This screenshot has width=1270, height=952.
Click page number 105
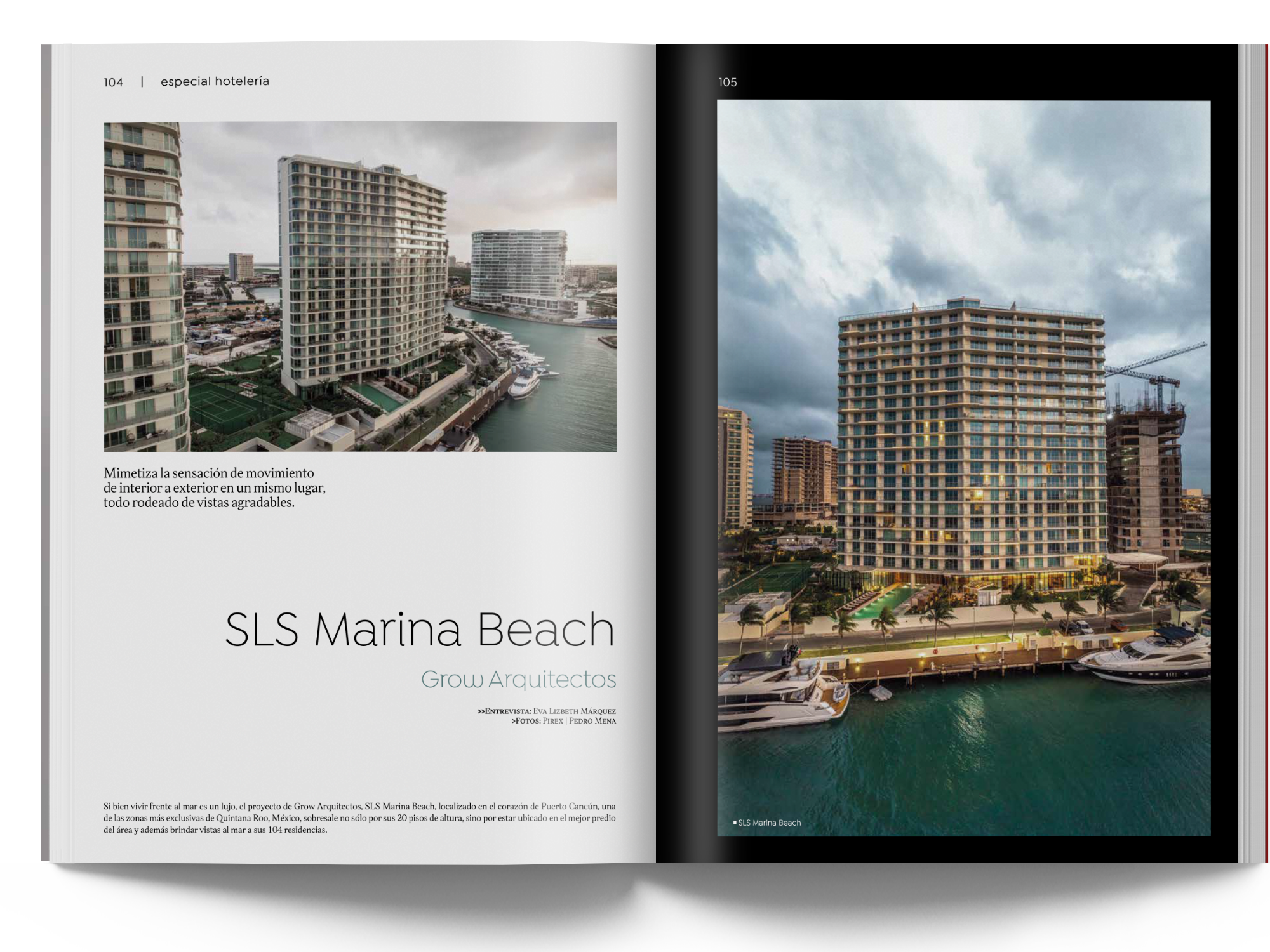tap(728, 83)
